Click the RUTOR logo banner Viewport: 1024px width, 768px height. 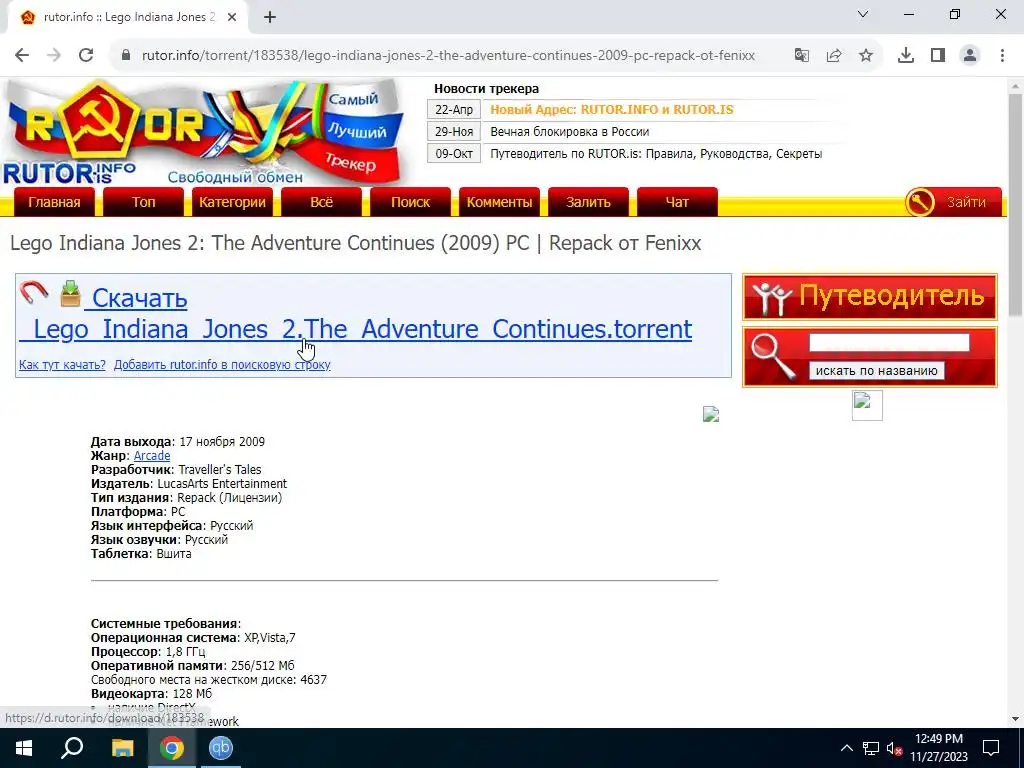pos(204,133)
